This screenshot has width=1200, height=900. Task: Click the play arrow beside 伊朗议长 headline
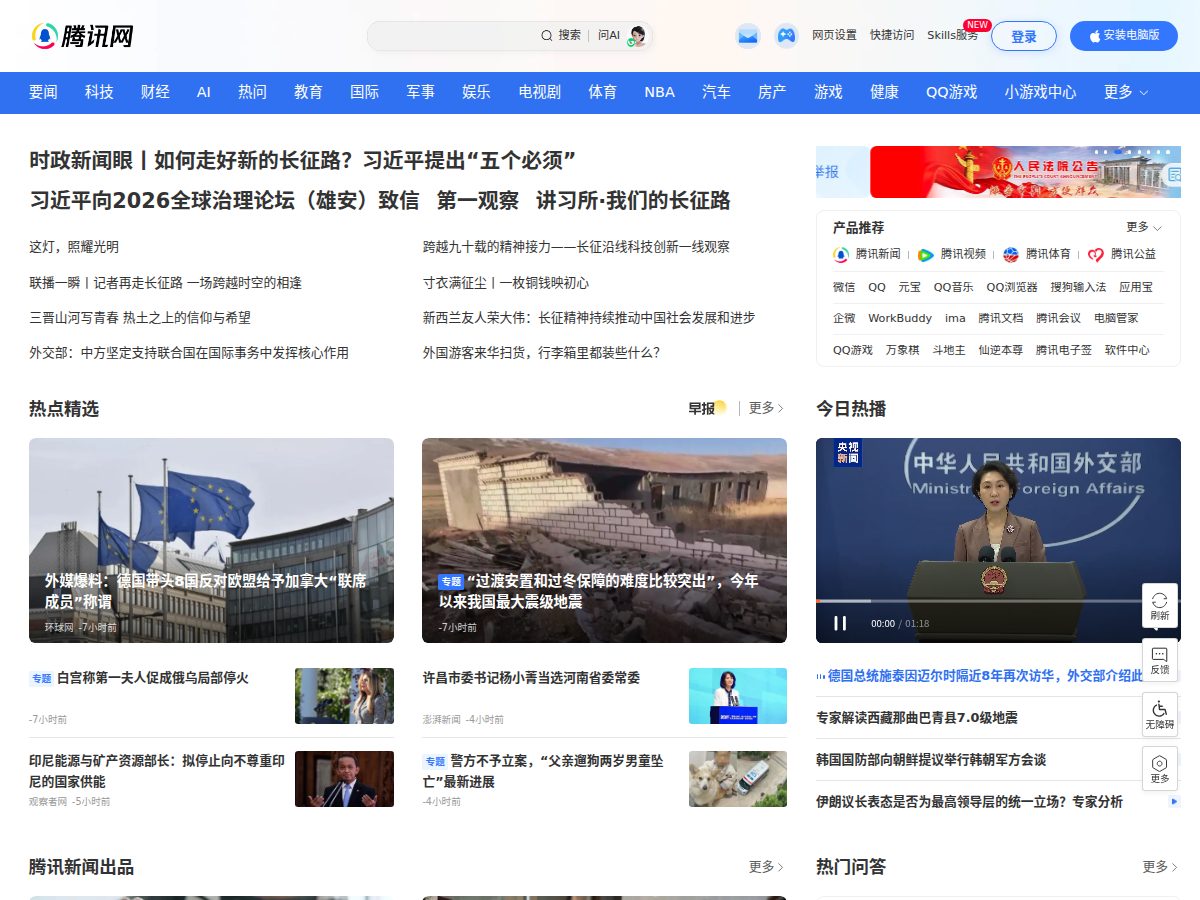pos(1174,801)
